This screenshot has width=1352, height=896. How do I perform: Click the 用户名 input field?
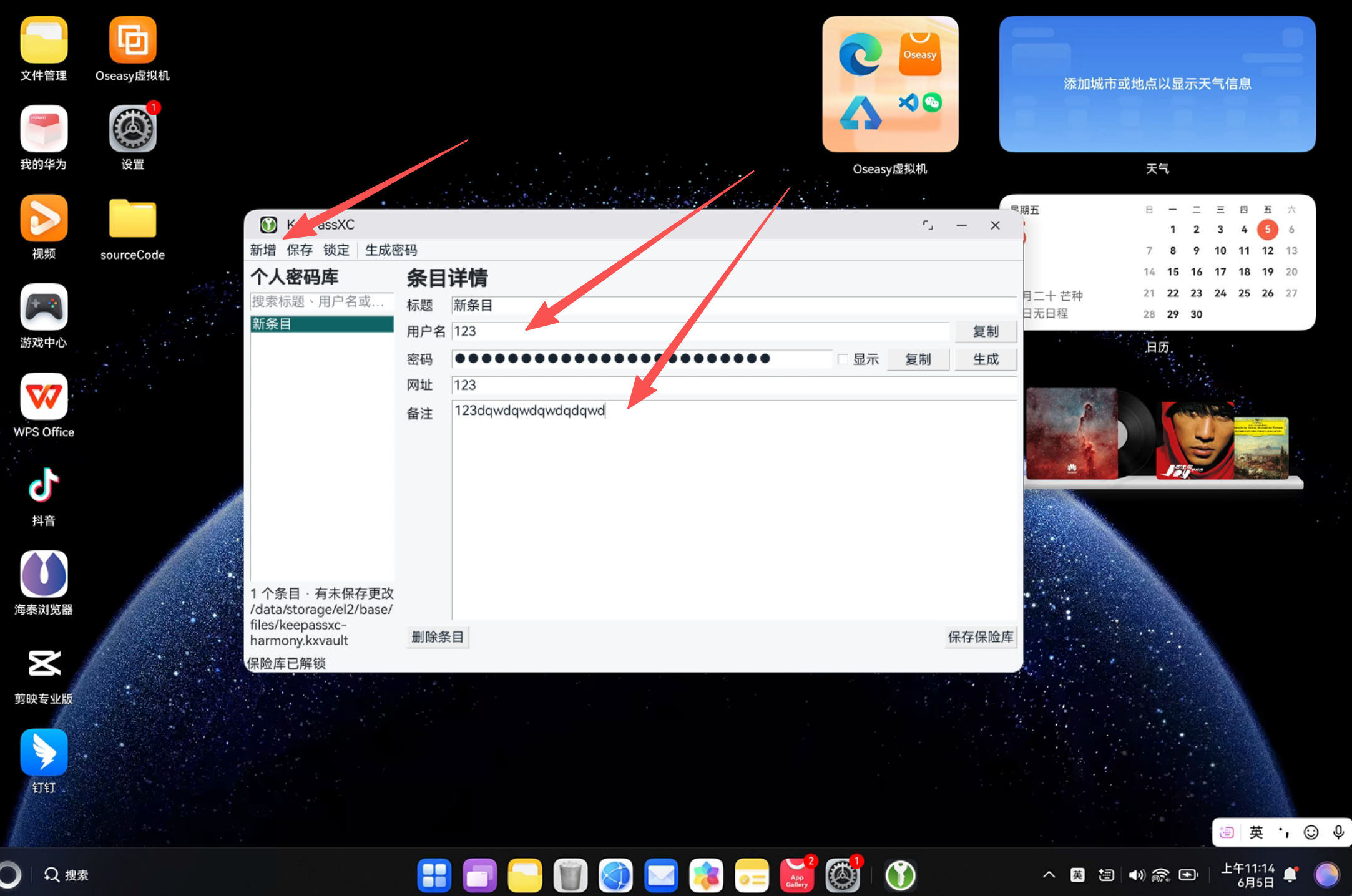point(700,331)
